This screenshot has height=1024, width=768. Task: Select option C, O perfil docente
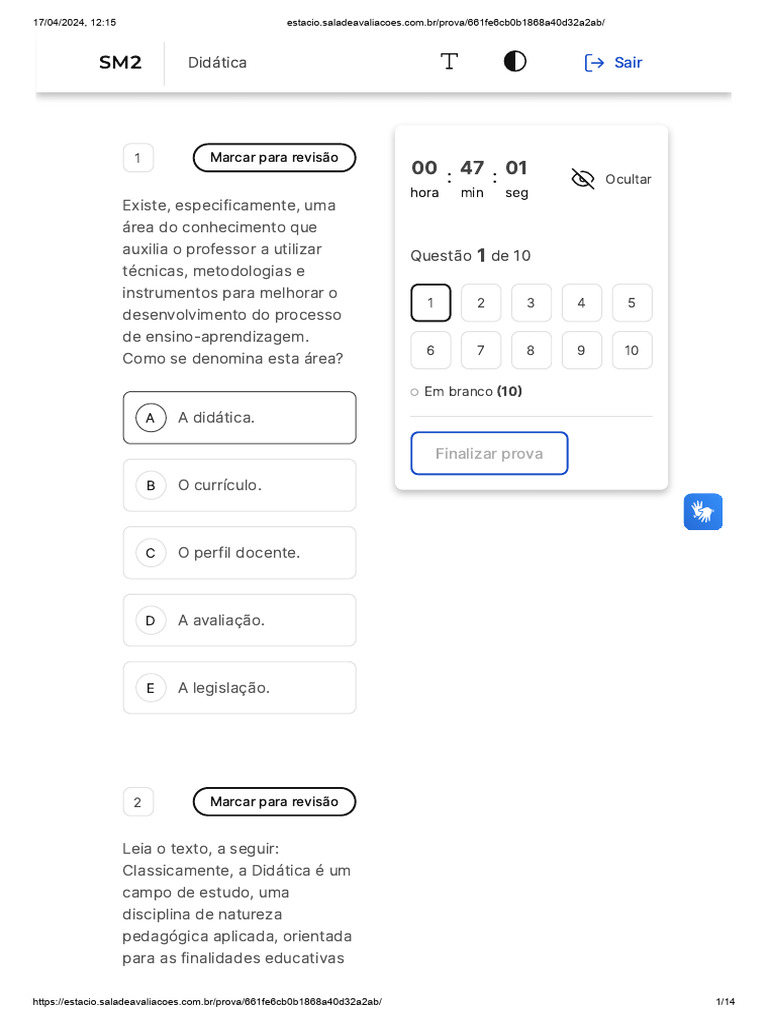point(239,553)
